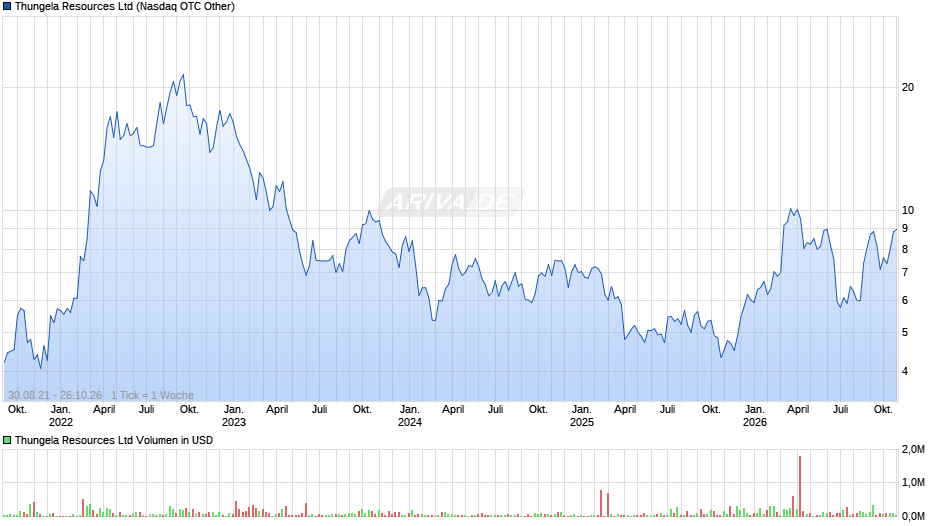Click the 1,0M volume axis label
940x526 pixels.
click(913, 483)
